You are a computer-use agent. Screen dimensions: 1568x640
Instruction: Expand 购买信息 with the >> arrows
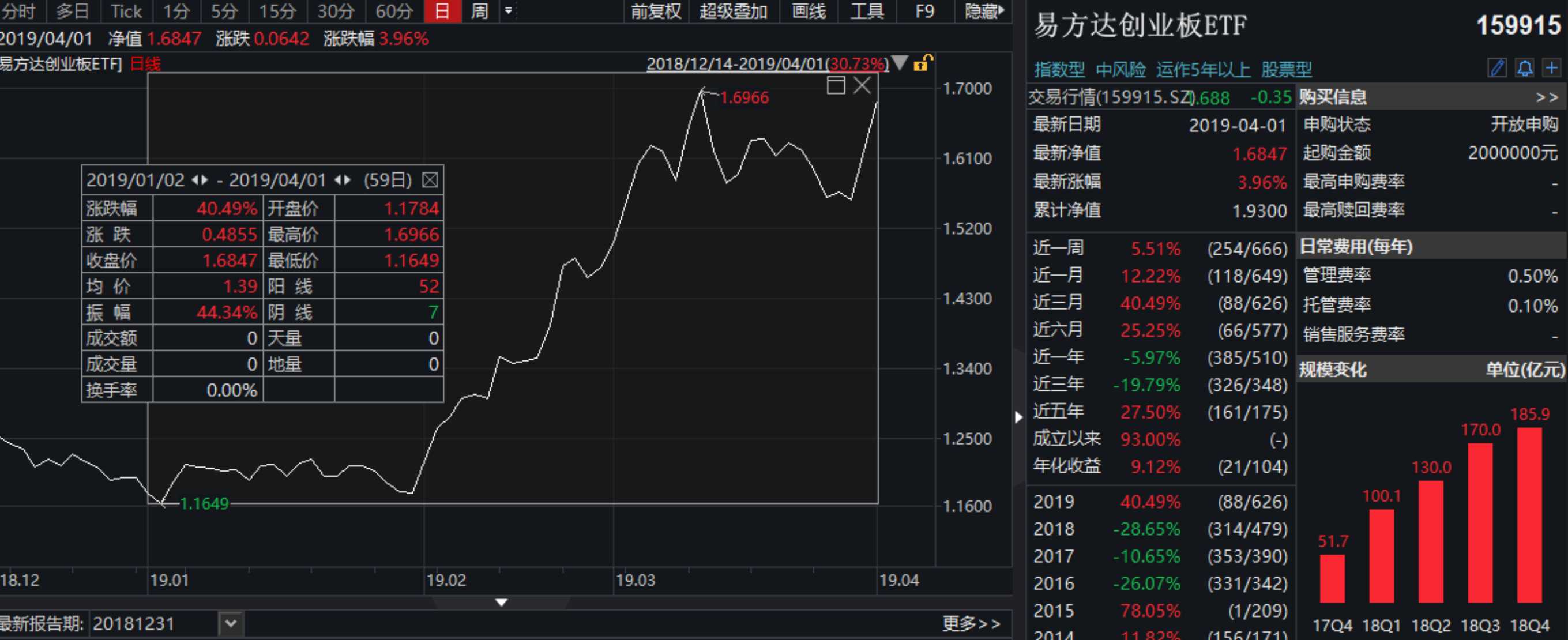click(1547, 97)
